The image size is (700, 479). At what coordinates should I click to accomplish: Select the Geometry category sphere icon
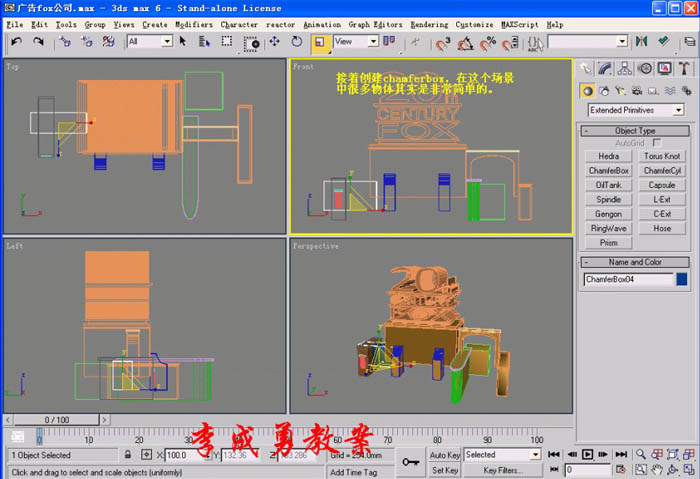click(x=588, y=91)
